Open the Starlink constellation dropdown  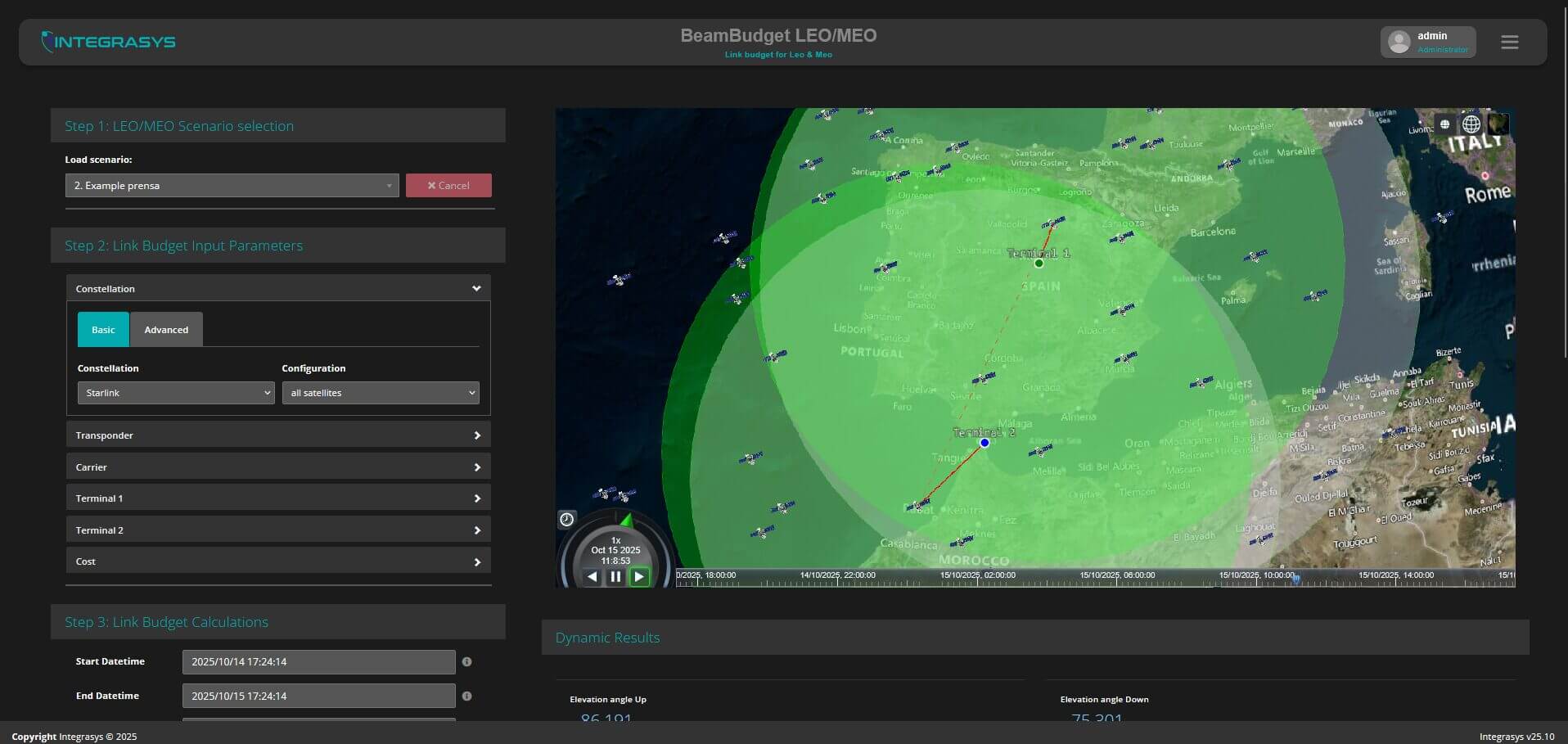coord(175,393)
